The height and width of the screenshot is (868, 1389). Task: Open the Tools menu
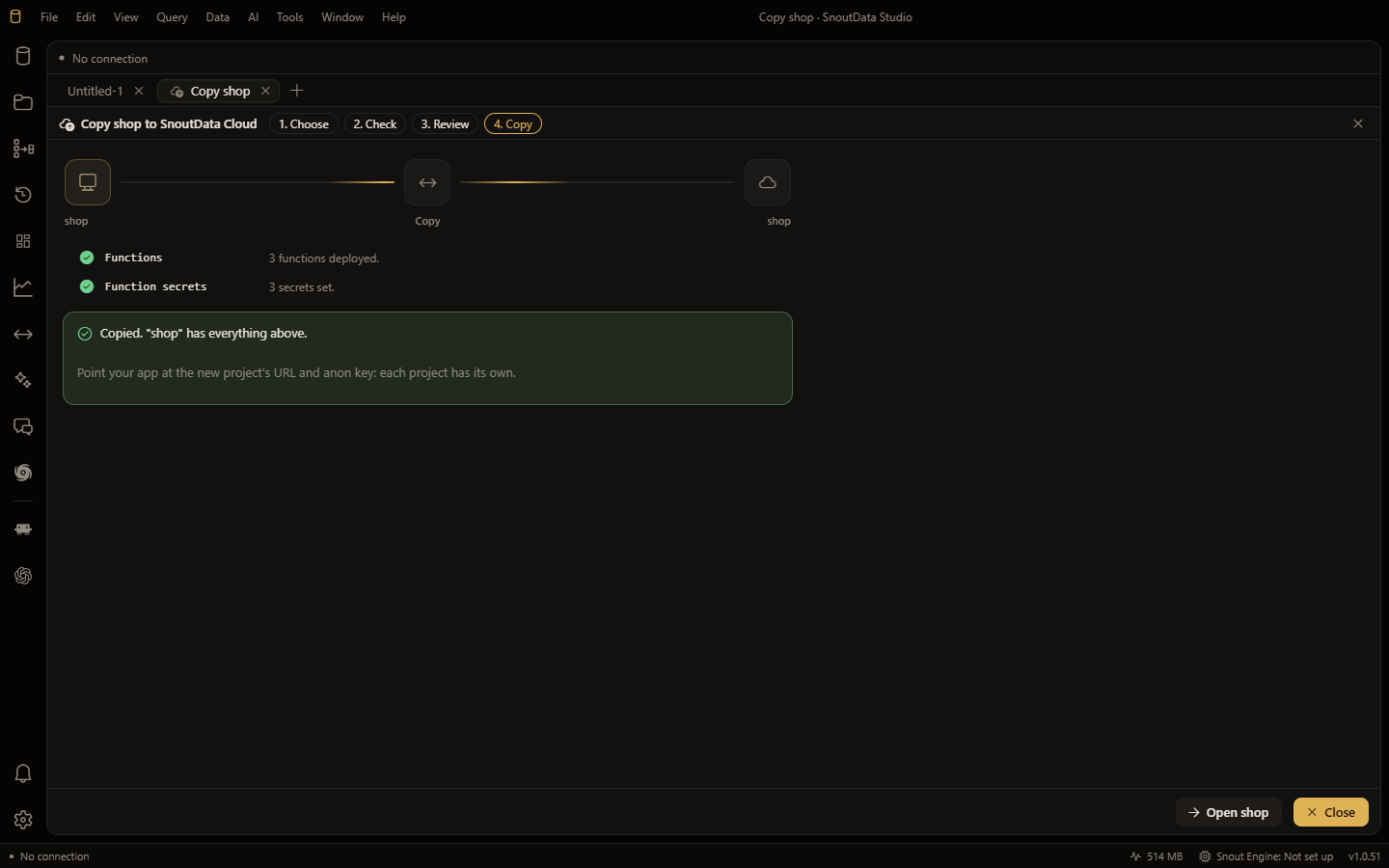click(x=289, y=17)
